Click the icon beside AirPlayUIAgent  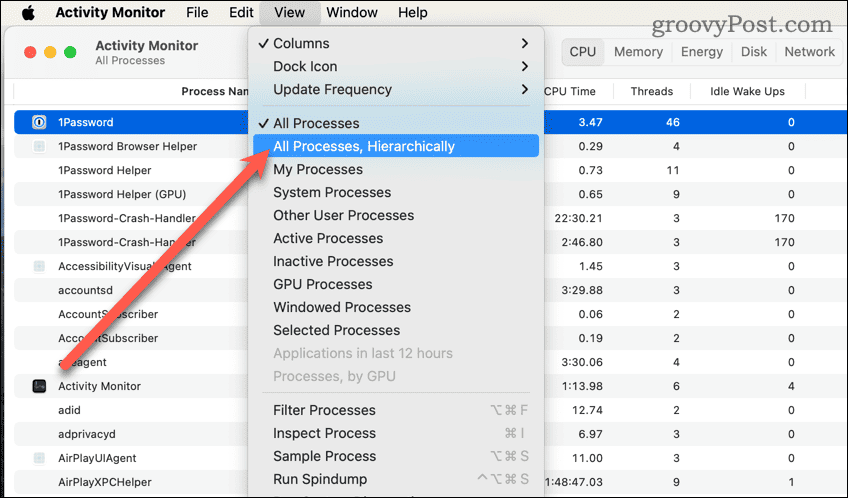pos(39,458)
